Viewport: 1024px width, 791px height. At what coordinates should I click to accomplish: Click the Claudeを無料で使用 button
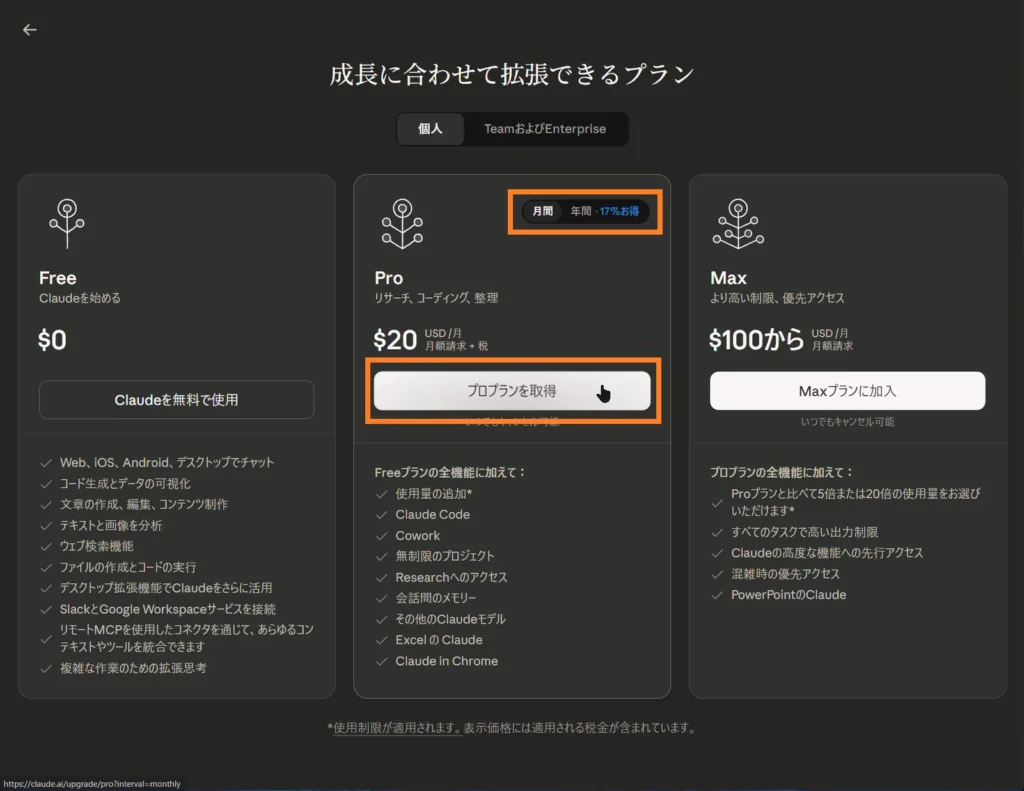[176, 399]
